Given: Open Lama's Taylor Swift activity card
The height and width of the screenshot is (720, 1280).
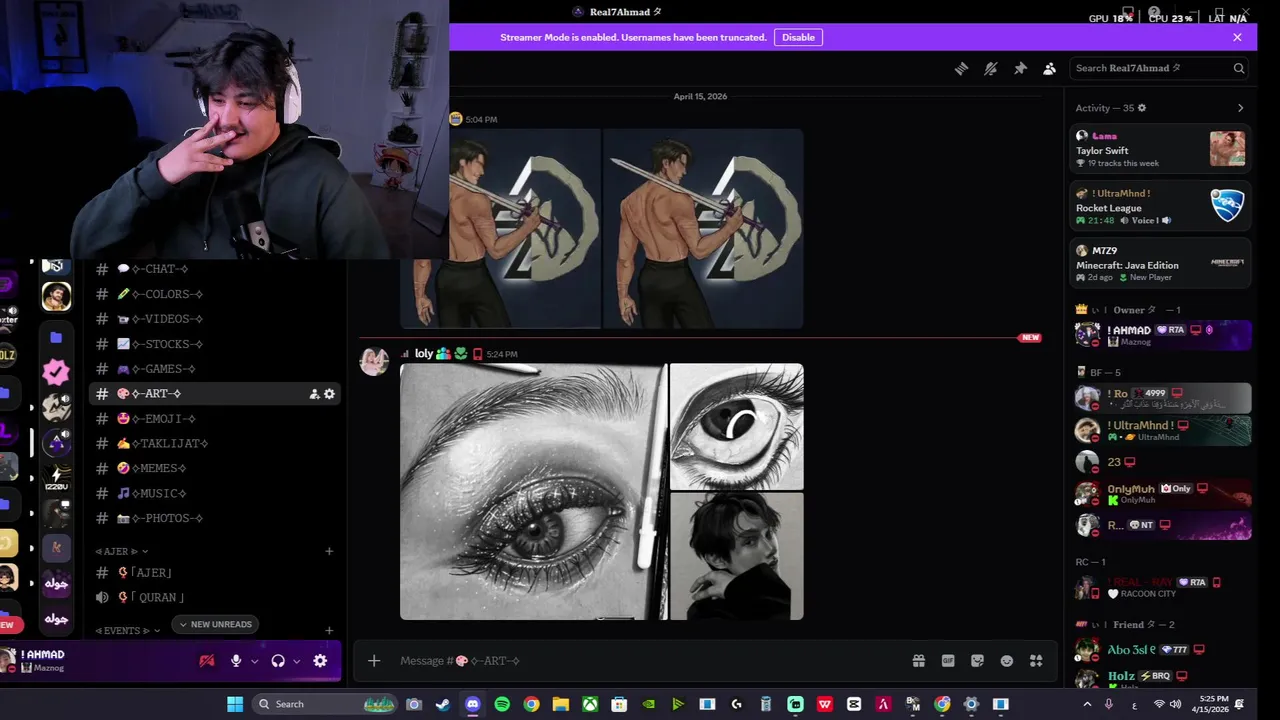Looking at the screenshot, I should [x=1160, y=149].
